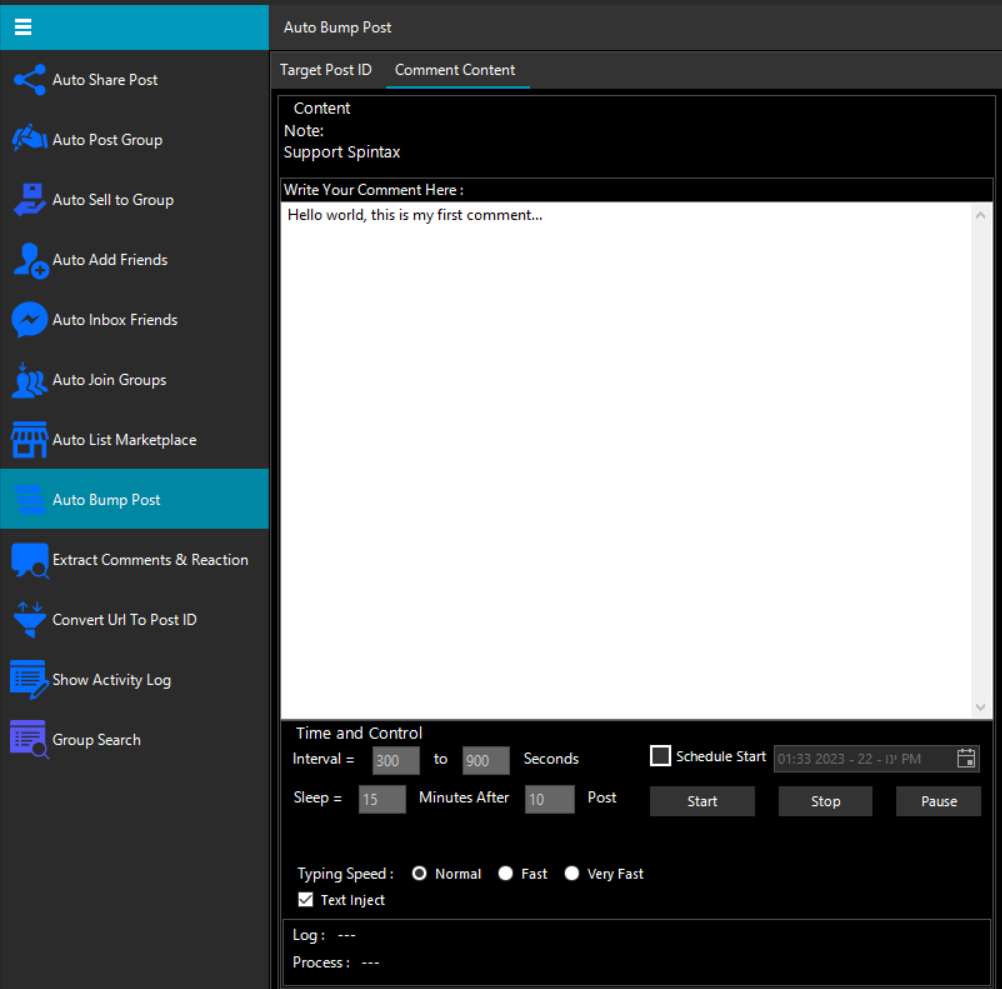1002x989 pixels.
Task: Select Fast typing speed
Action: pos(505,873)
